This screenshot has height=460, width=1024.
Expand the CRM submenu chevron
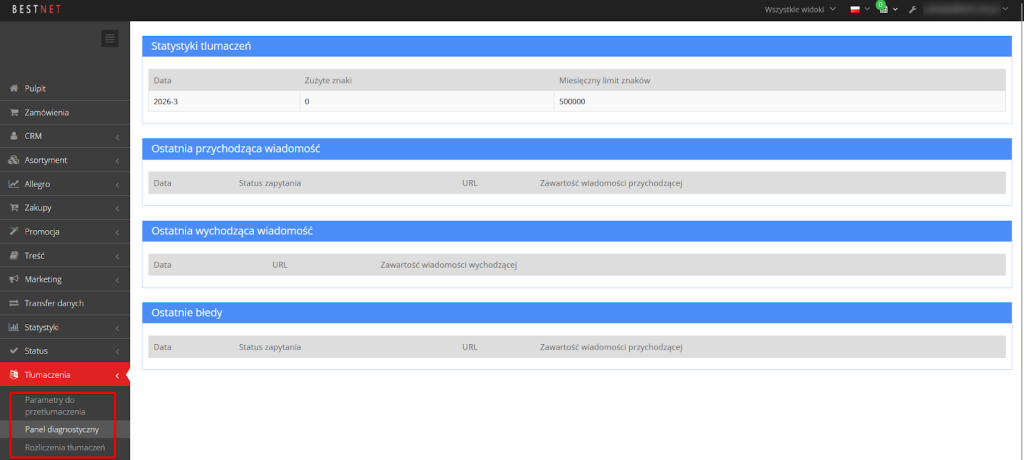(x=117, y=137)
